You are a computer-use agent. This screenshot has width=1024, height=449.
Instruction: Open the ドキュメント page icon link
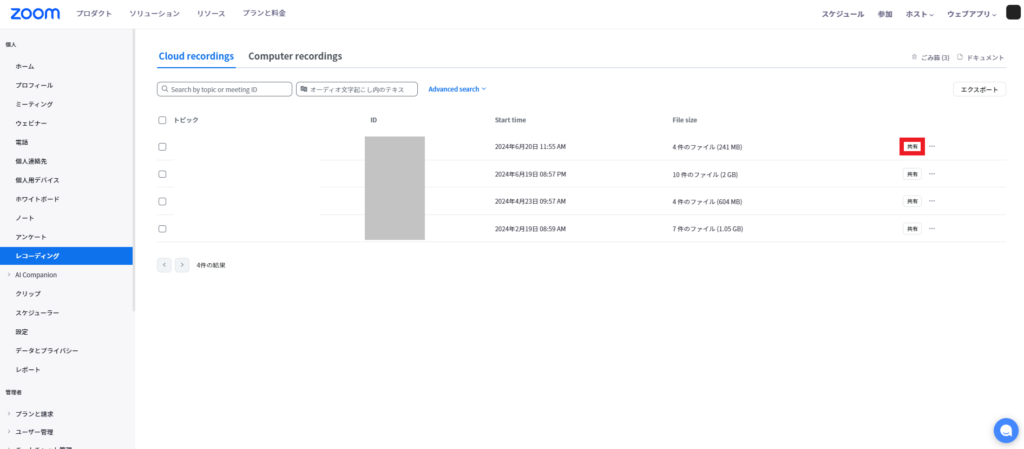[981, 57]
